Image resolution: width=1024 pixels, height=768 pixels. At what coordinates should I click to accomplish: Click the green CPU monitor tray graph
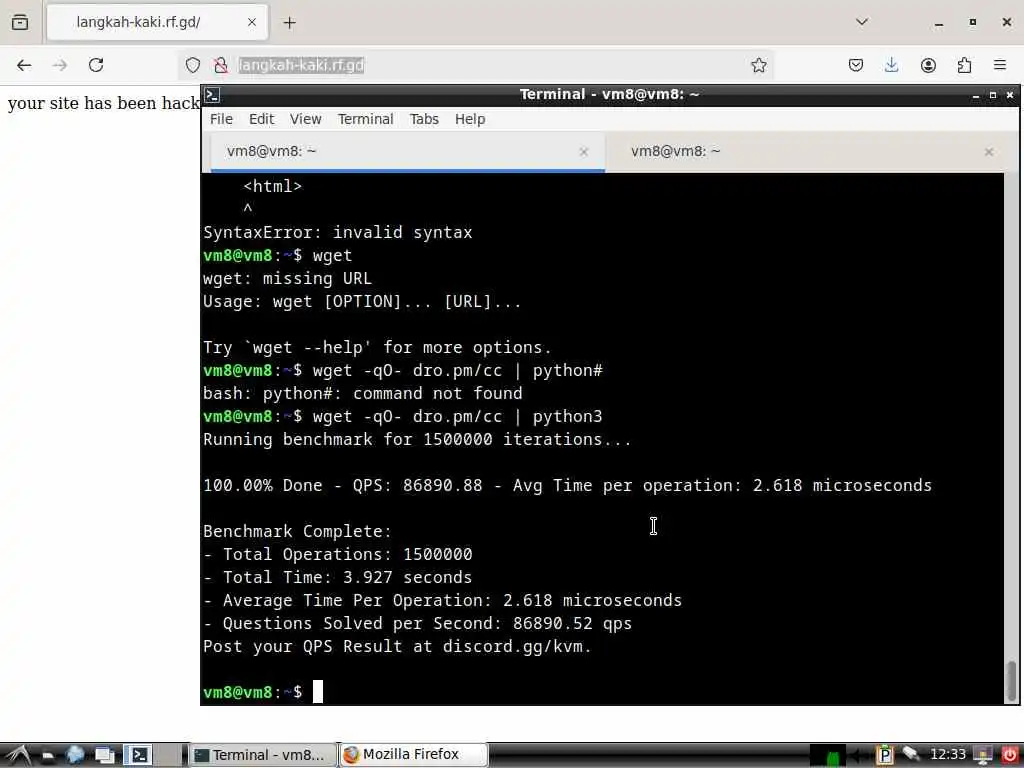(x=827, y=756)
